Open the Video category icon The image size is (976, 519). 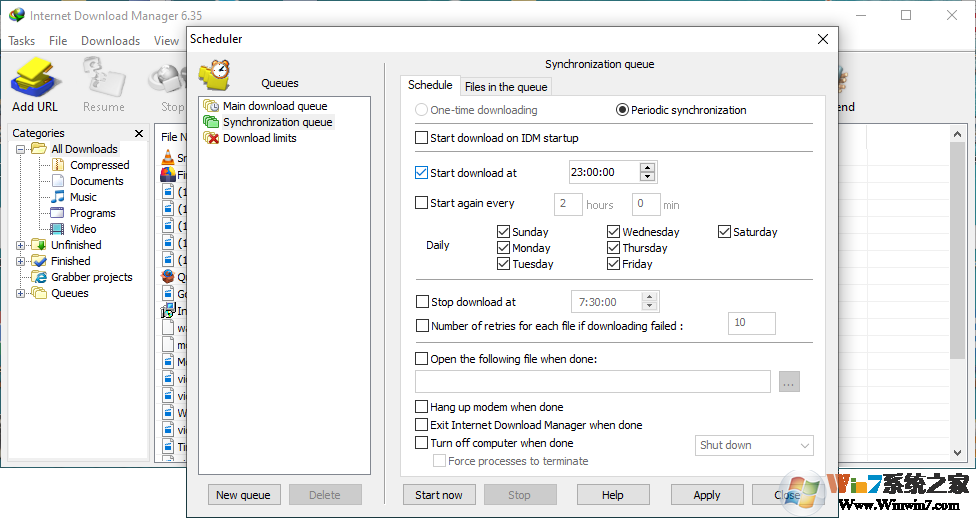click(58, 229)
